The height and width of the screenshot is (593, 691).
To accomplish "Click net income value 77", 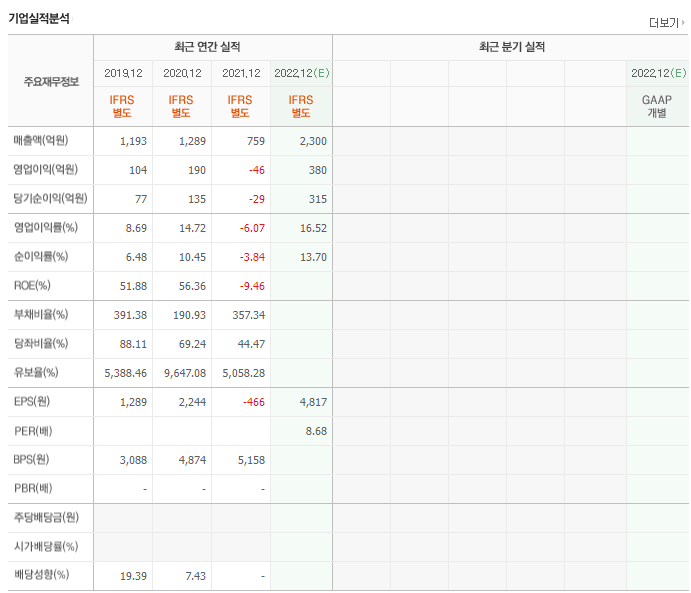I will (141, 199).
